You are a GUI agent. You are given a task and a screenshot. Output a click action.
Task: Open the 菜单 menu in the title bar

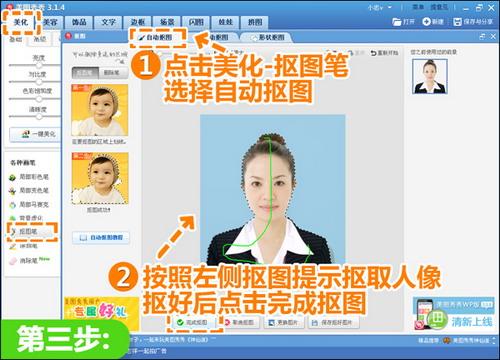coord(418,7)
